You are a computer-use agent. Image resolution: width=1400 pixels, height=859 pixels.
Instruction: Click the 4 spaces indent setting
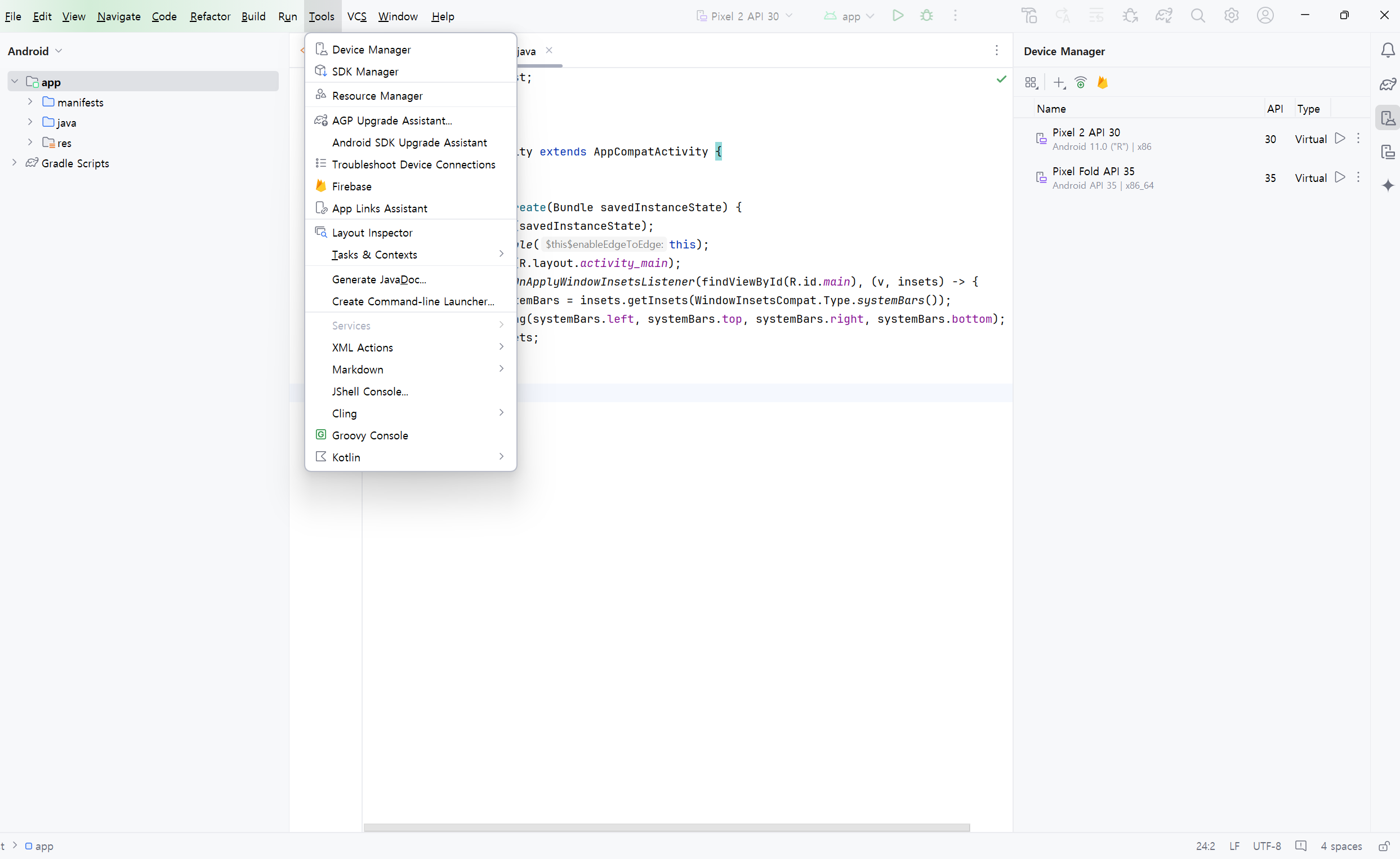click(1341, 846)
